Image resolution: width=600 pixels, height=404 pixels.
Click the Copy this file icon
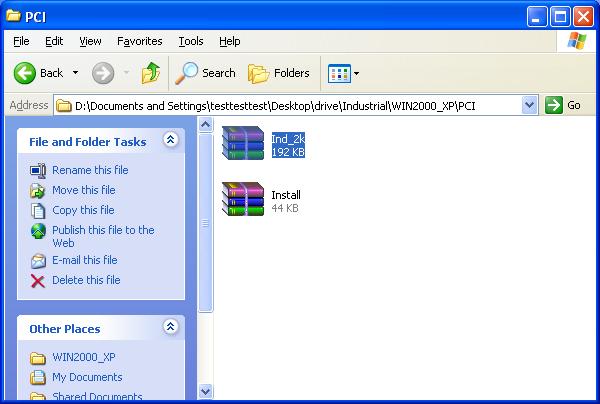pyautogui.click(x=38, y=211)
